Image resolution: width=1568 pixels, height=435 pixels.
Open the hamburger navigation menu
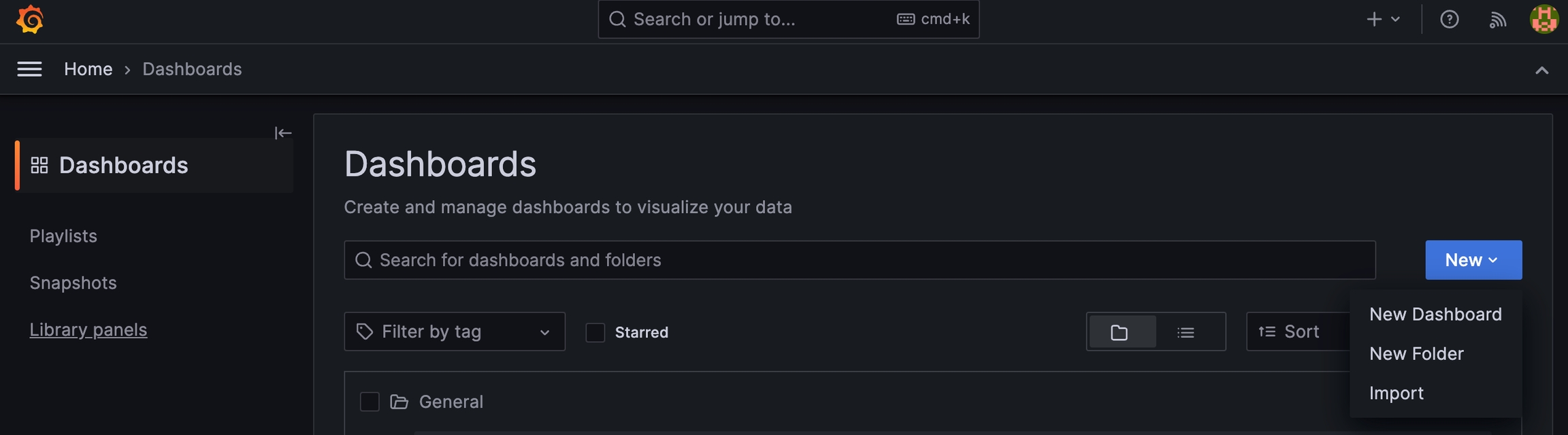pos(29,69)
